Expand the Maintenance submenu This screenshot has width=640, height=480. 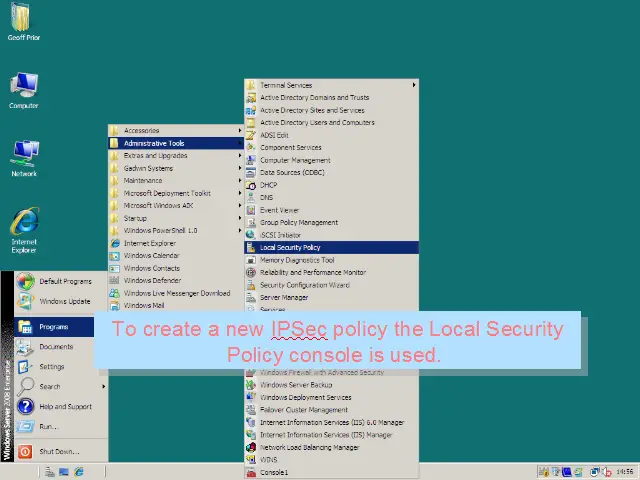(x=176, y=180)
